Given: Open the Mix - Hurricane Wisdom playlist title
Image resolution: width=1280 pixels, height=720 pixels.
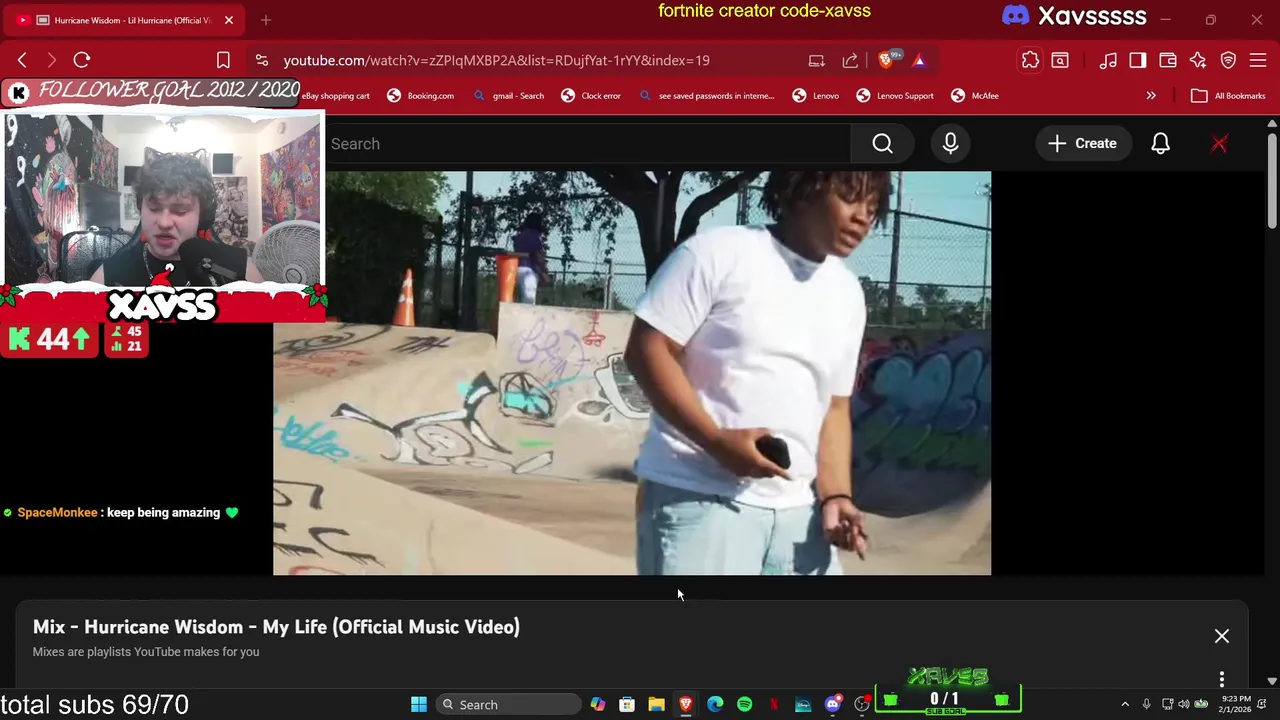Looking at the screenshot, I should click(x=276, y=627).
